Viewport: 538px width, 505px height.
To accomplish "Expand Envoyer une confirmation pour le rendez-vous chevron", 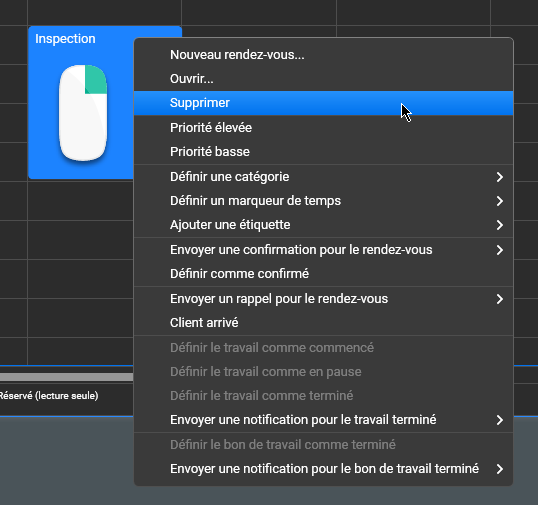I will [500, 250].
